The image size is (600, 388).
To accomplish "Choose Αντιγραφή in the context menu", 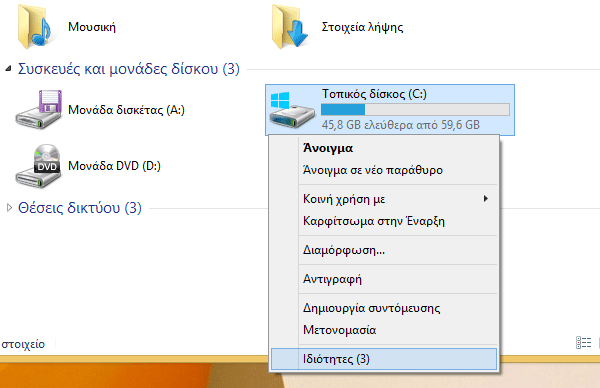I will pyautogui.click(x=384, y=279).
